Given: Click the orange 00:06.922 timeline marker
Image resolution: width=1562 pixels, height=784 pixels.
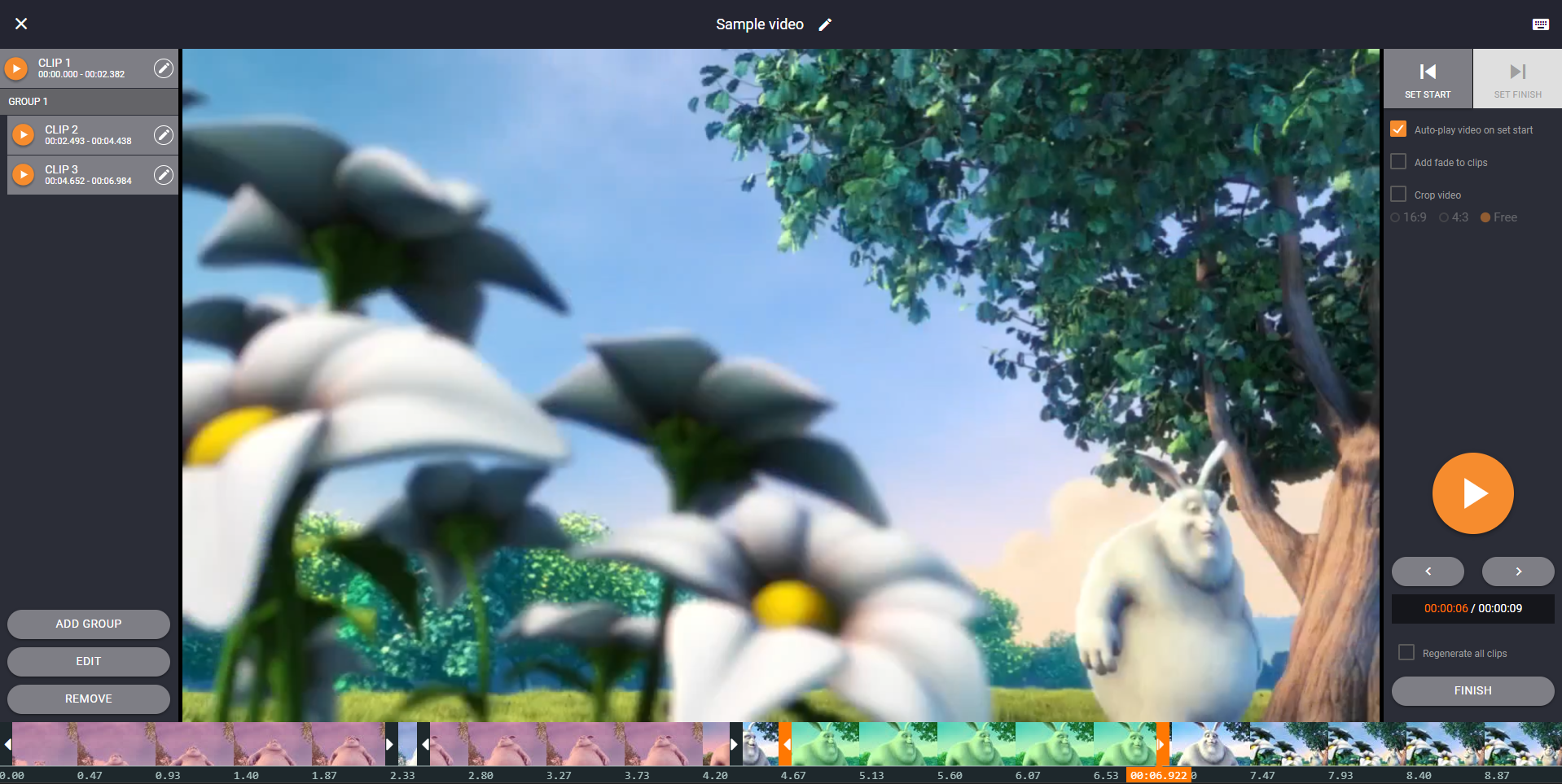Looking at the screenshot, I should (1158, 775).
